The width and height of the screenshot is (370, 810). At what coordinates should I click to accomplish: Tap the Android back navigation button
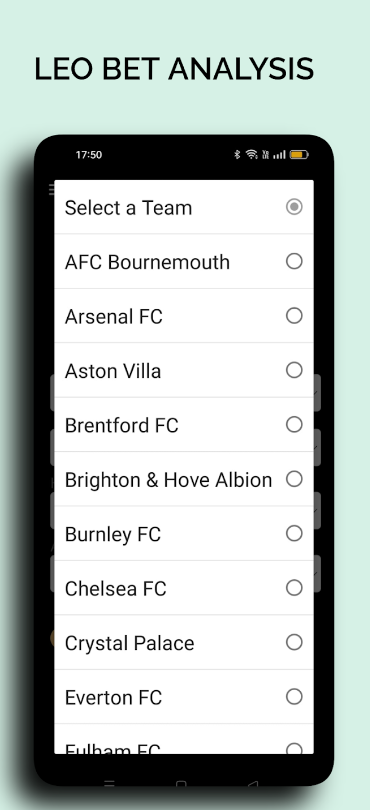point(253,784)
